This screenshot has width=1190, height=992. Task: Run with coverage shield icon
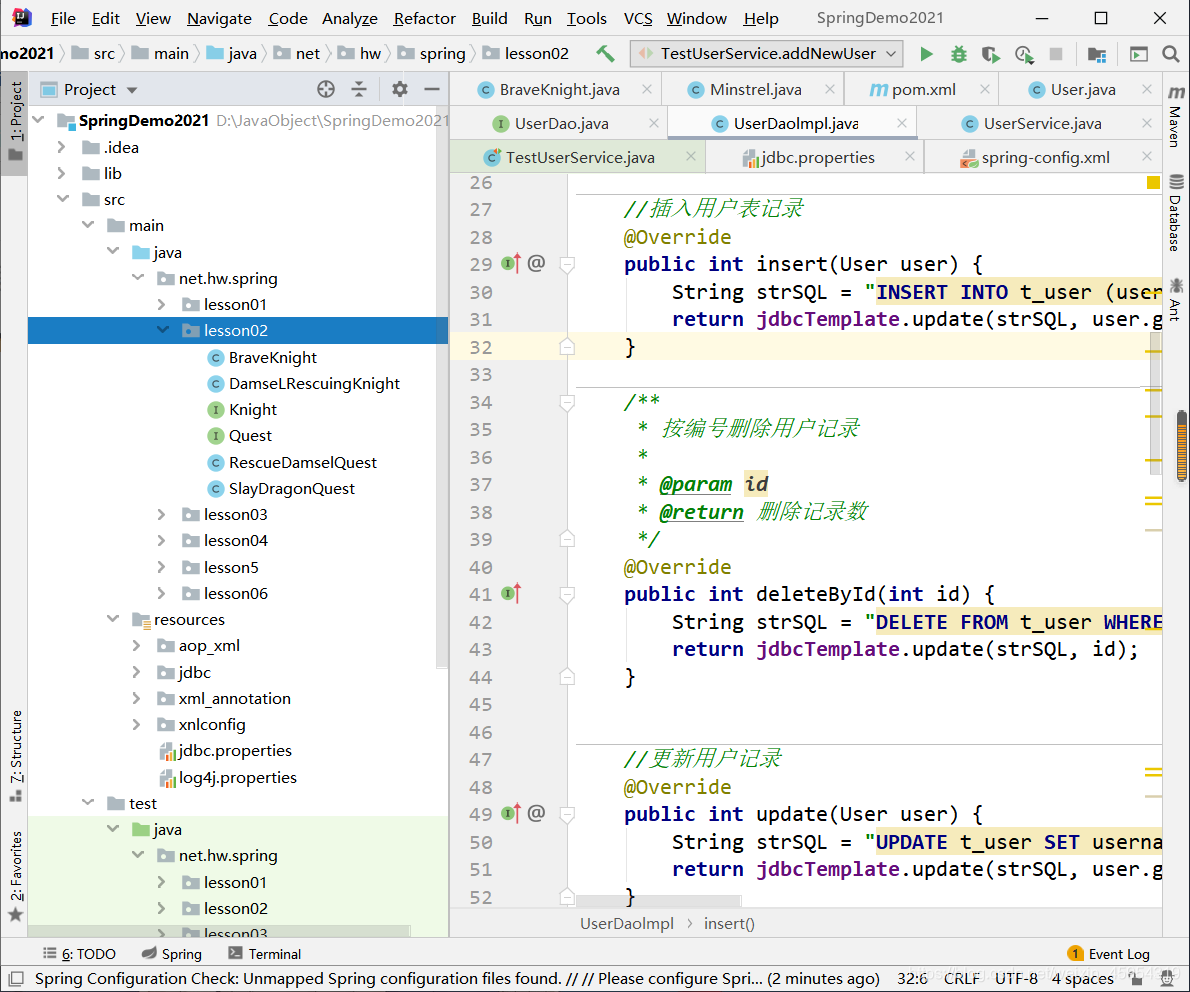pyautogui.click(x=990, y=54)
